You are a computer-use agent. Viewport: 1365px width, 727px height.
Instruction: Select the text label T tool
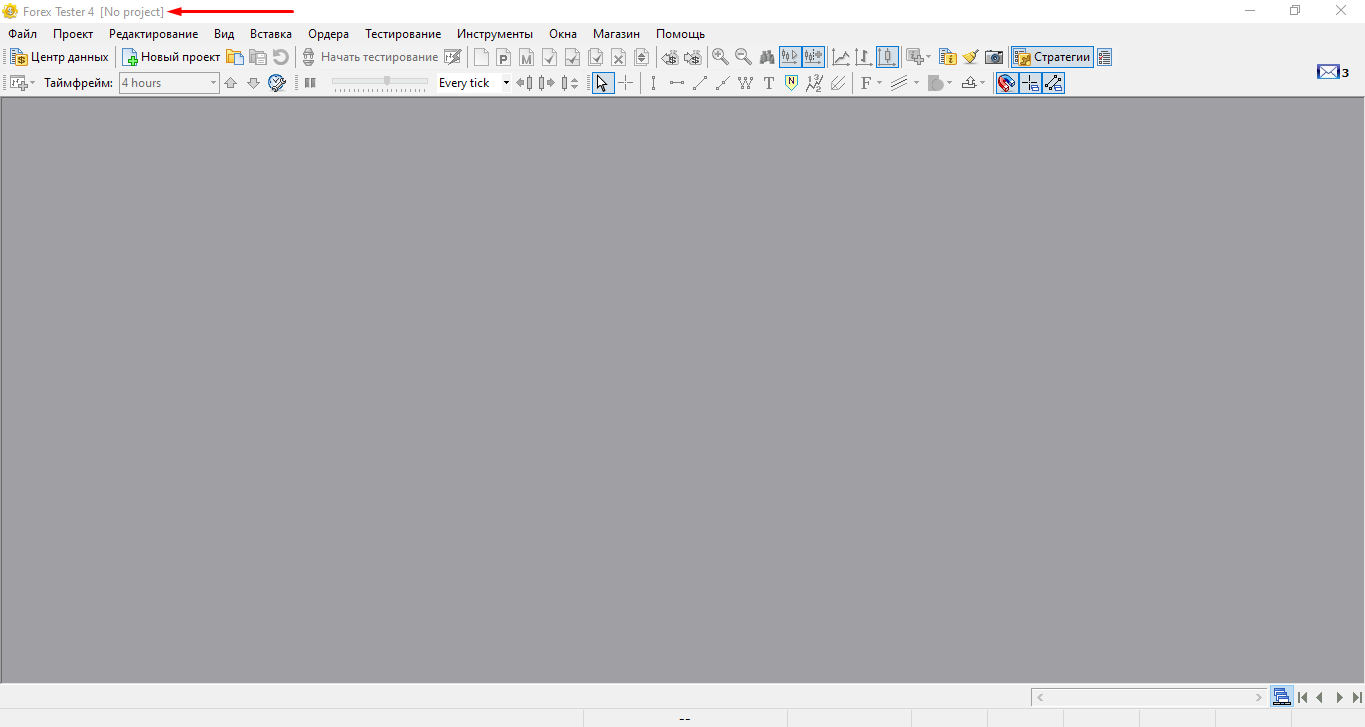tap(768, 83)
